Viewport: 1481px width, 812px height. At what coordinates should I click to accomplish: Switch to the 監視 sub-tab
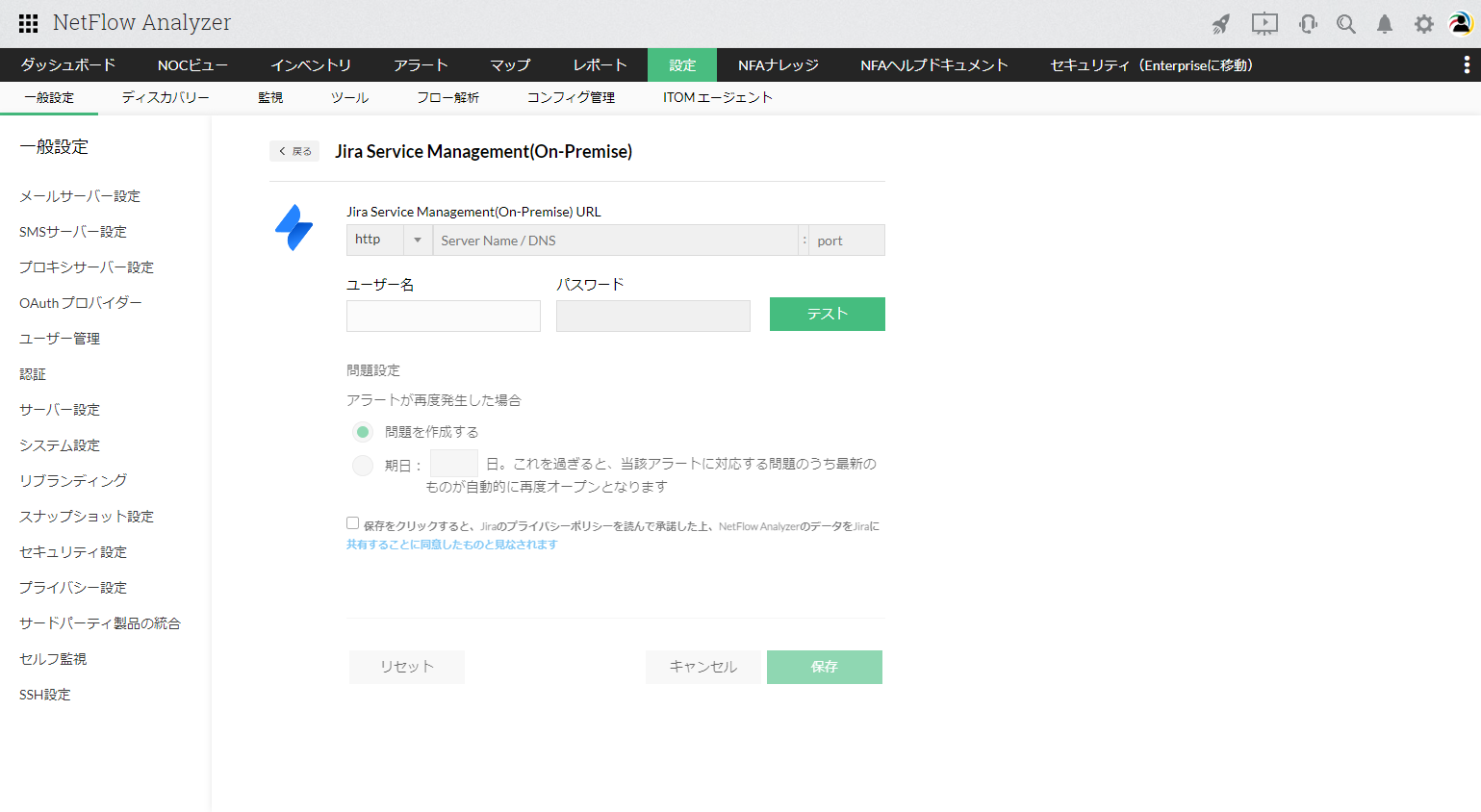(x=270, y=98)
